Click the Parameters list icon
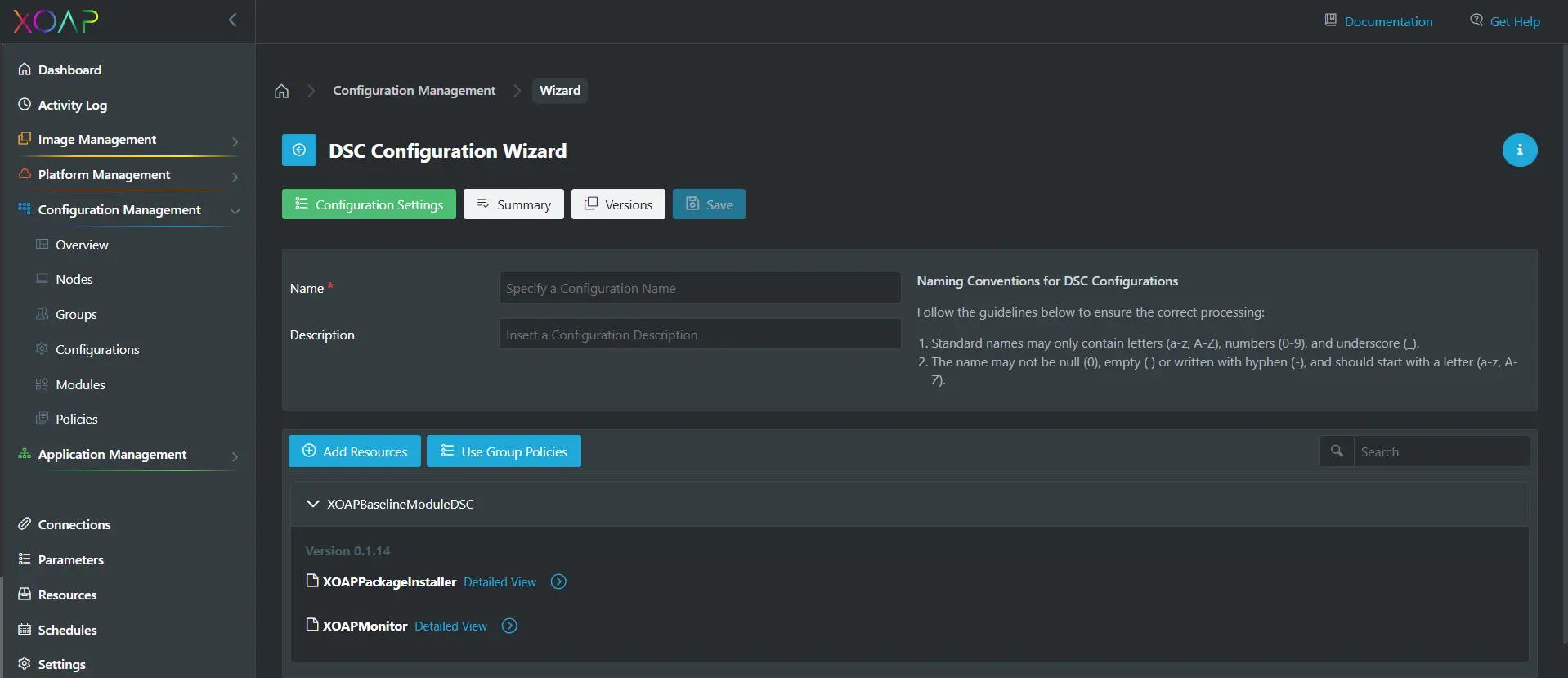The image size is (1568, 678). (x=25, y=559)
